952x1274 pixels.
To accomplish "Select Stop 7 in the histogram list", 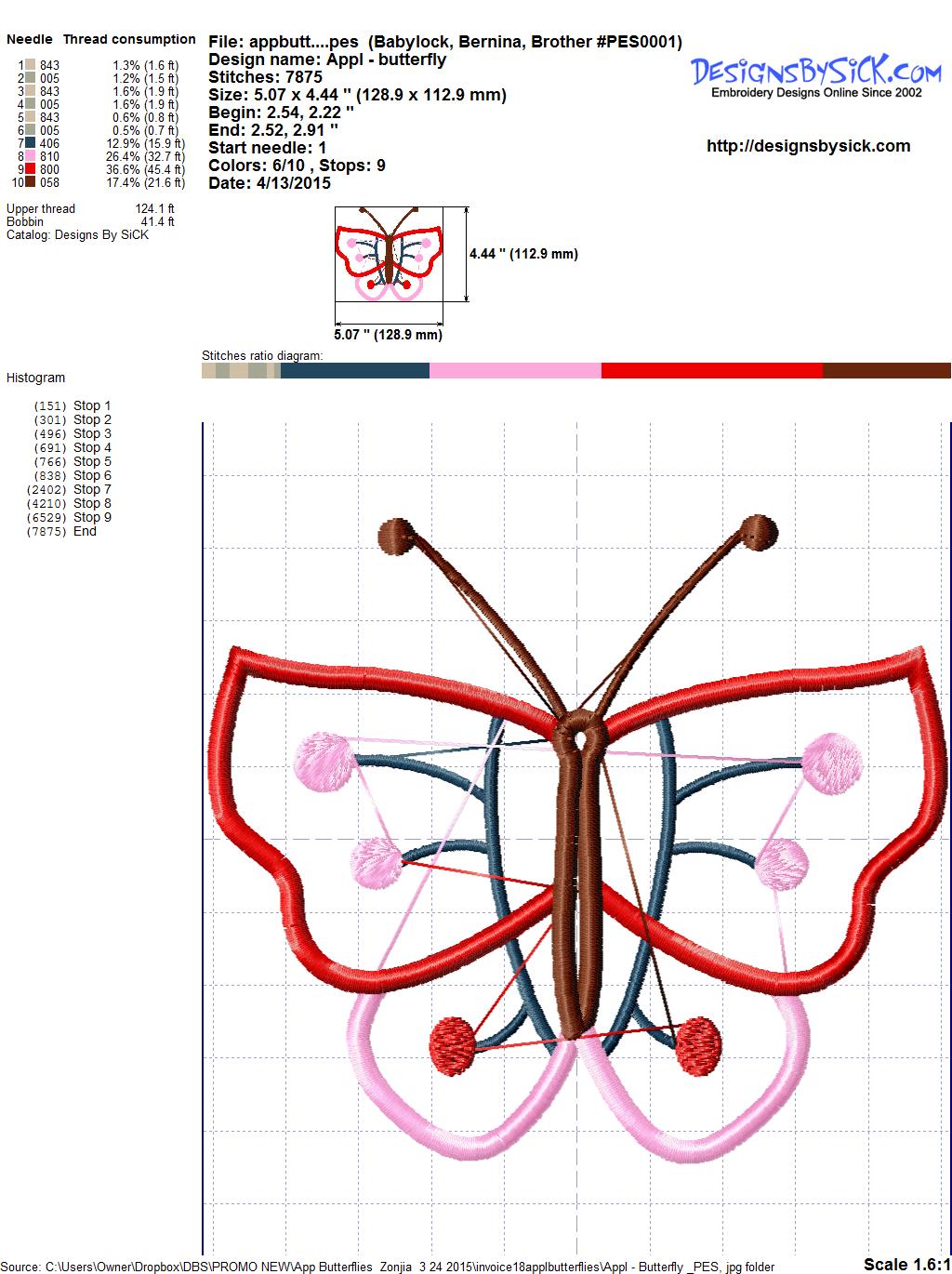I will pos(92,489).
